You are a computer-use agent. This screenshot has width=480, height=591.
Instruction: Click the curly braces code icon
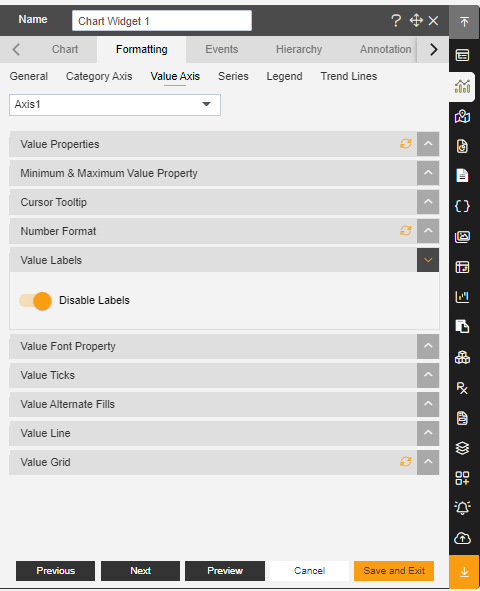(x=462, y=206)
